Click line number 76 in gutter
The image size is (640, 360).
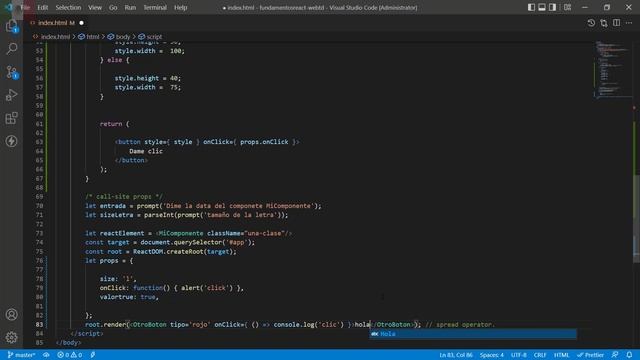(39, 260)
